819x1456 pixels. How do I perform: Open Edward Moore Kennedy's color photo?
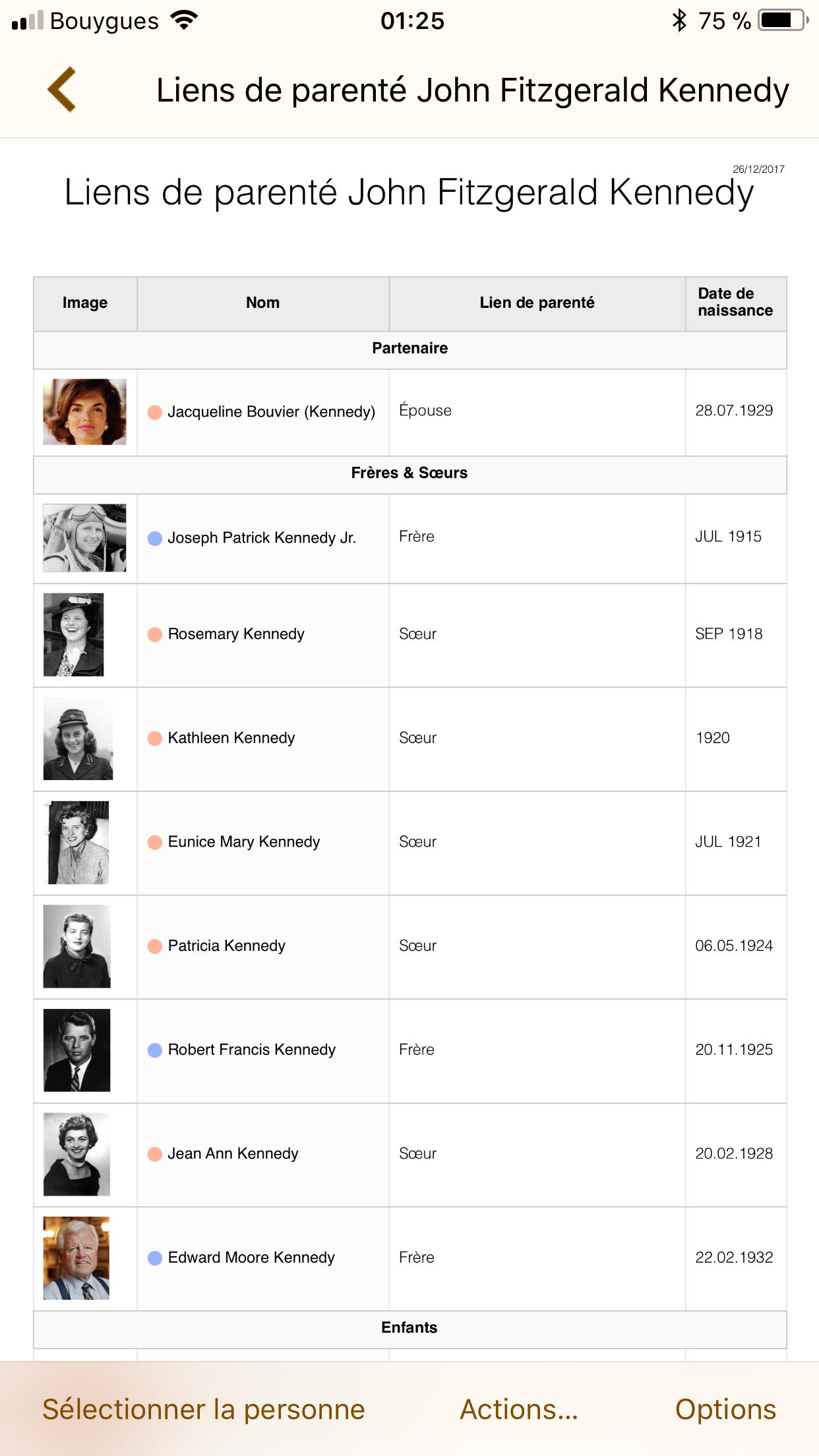pos(76,1258)
